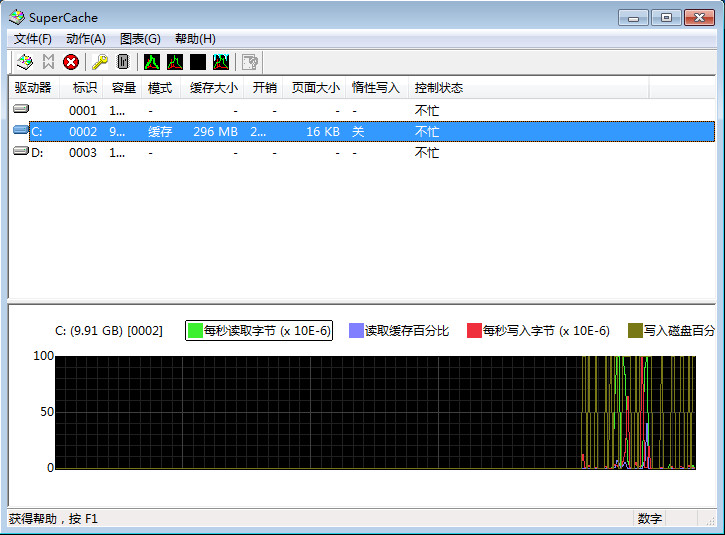
Task: Click the SuperCache disk icon in toolbar
Action: [x=25, y=61]
